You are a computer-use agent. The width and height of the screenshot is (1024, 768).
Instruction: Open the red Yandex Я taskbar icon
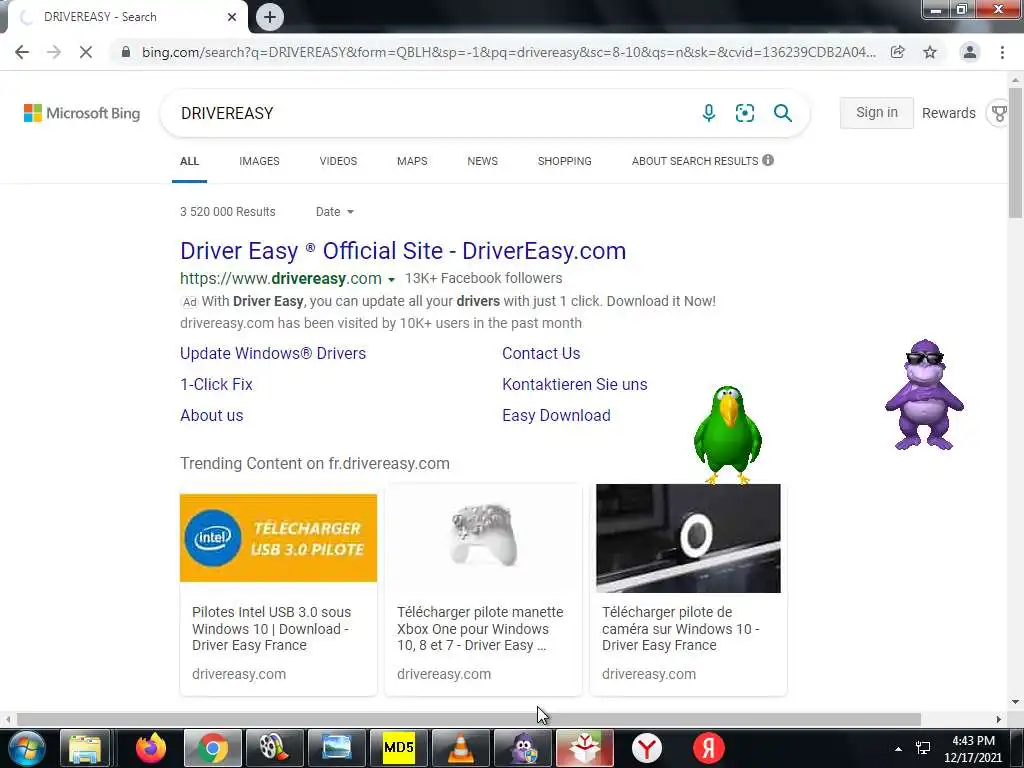(x=709, y=748)
